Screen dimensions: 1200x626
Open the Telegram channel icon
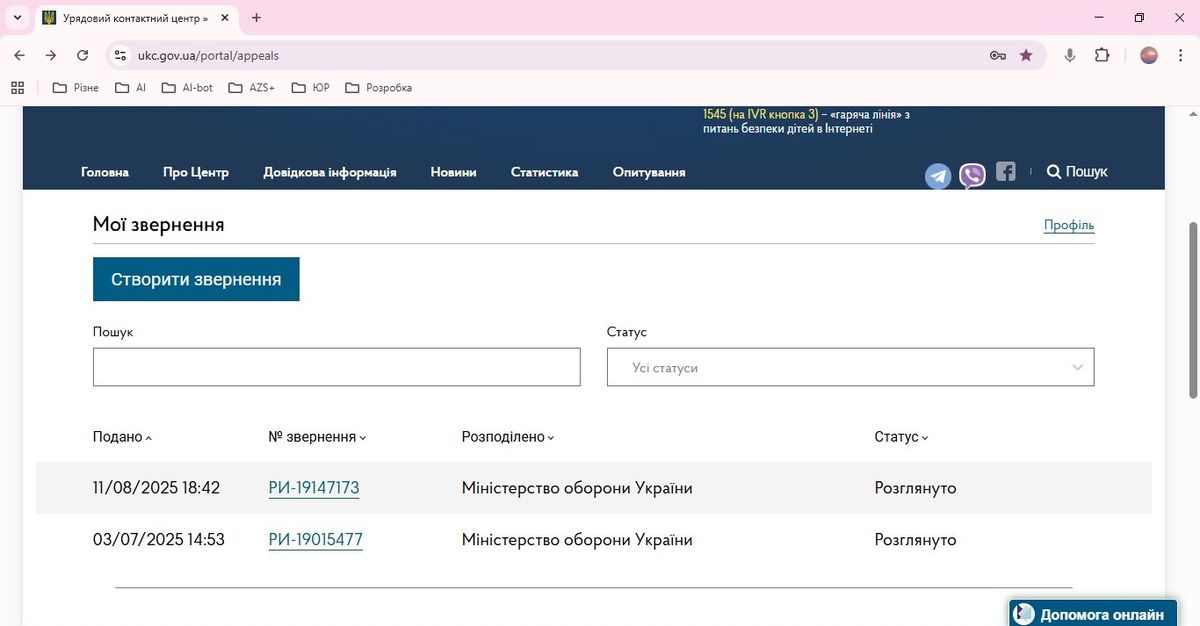pos(938,177)
